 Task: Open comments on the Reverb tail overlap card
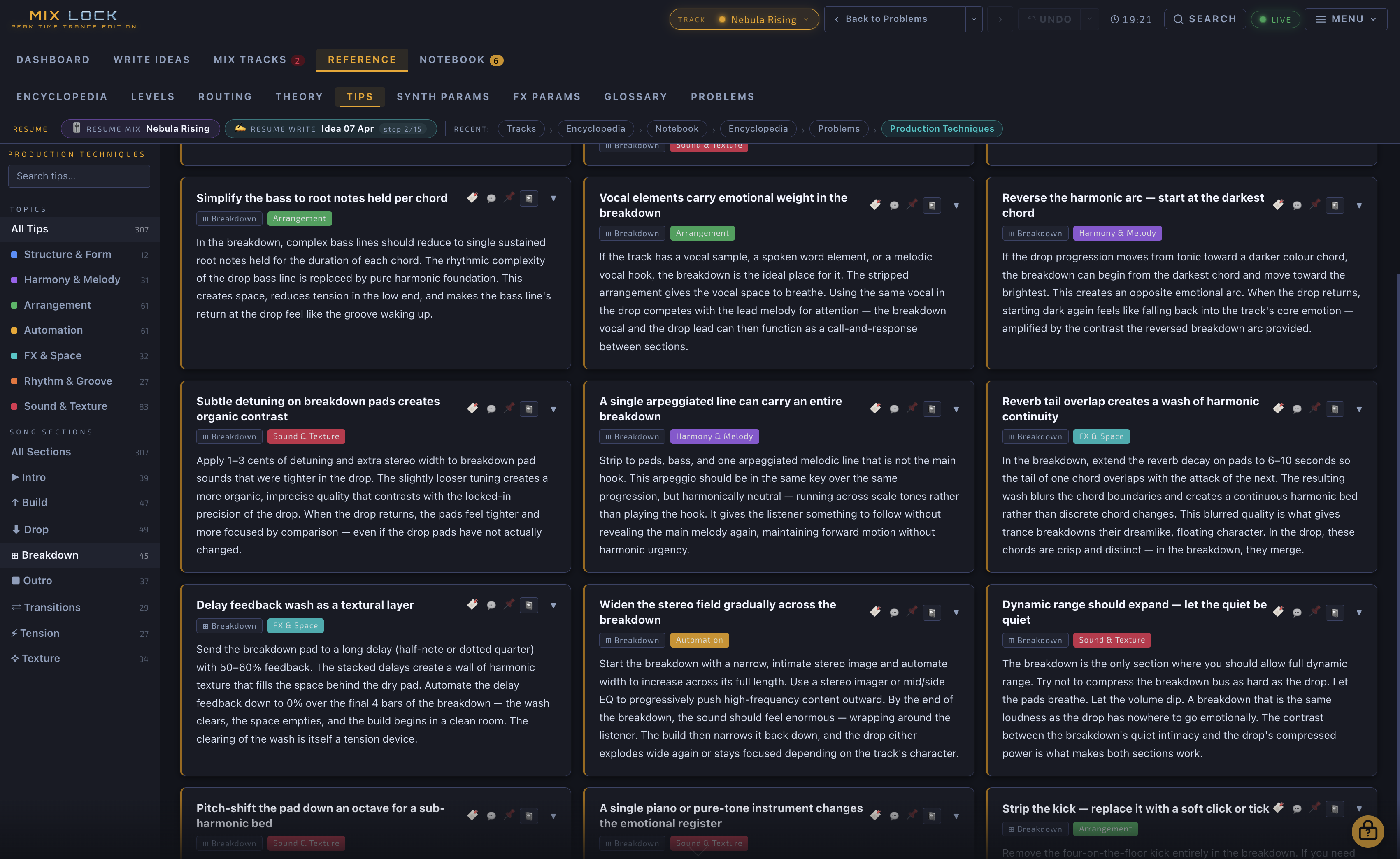(1297, 409)
